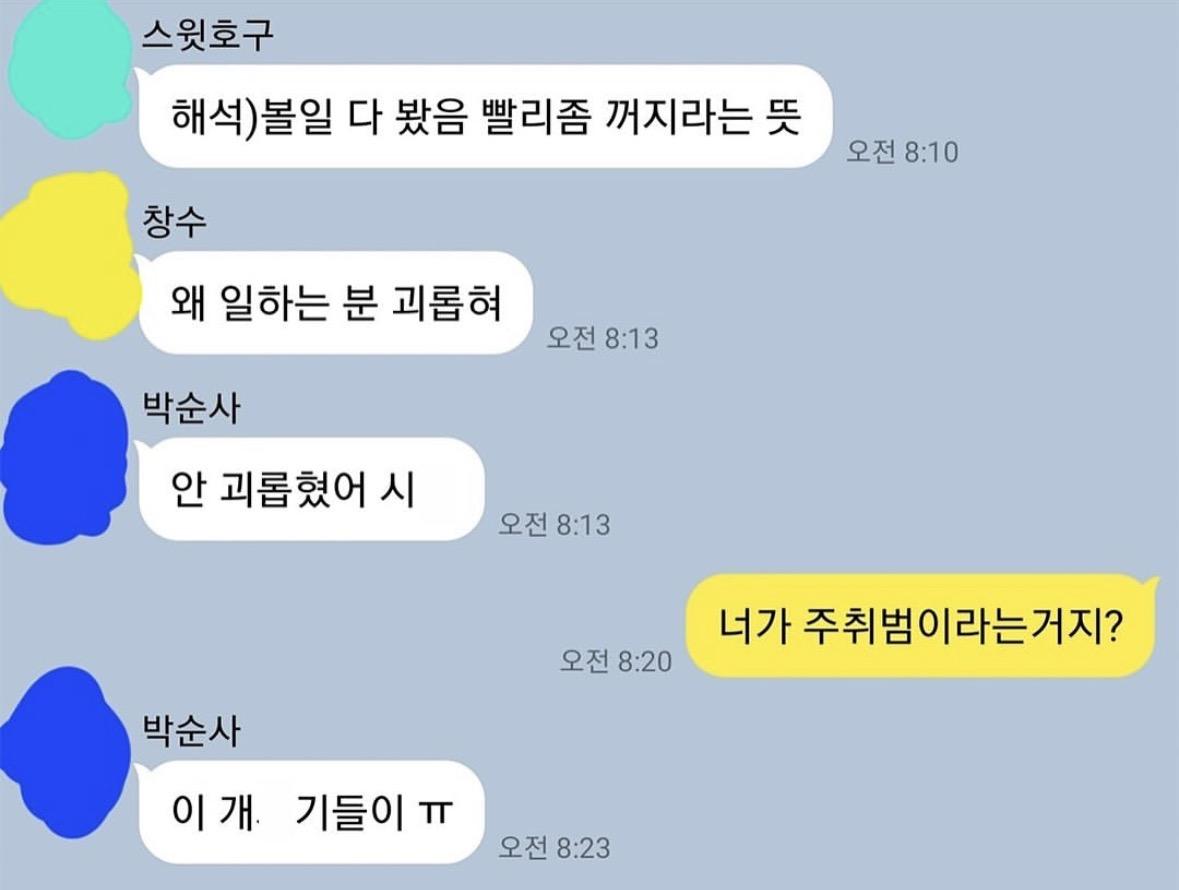Select the sender name 스윗호구

tap(208, 35)
